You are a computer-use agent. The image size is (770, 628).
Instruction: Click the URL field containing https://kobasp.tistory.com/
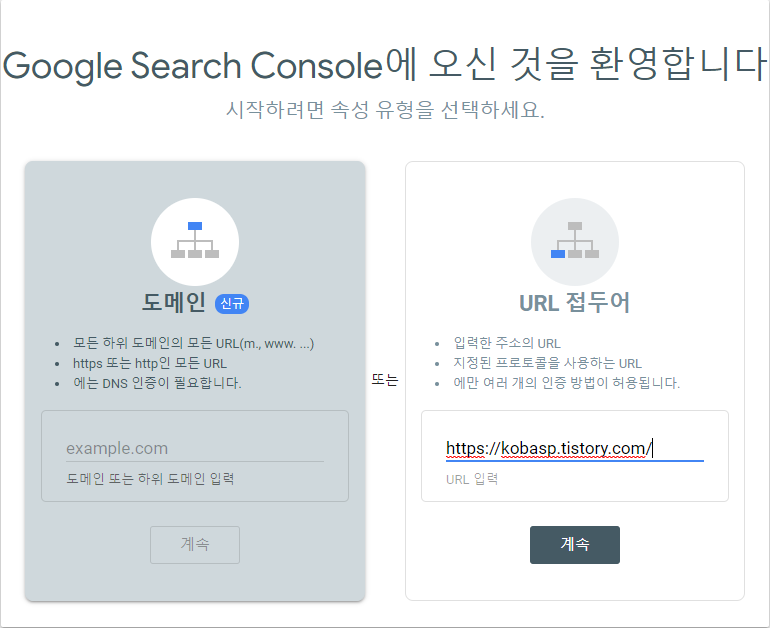pos(575,448)
